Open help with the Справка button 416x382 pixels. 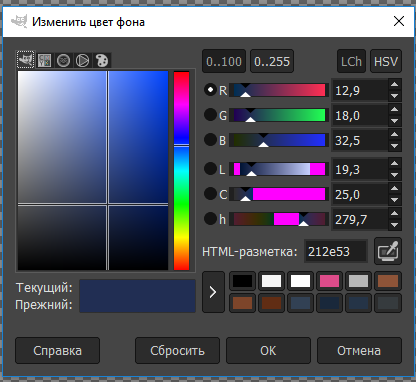57,351
